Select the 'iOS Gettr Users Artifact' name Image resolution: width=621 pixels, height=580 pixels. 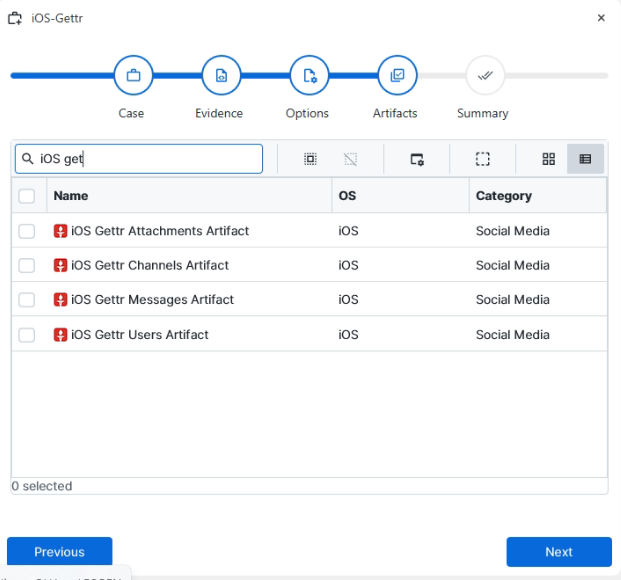pyautogui.click(x=139, y=335)
